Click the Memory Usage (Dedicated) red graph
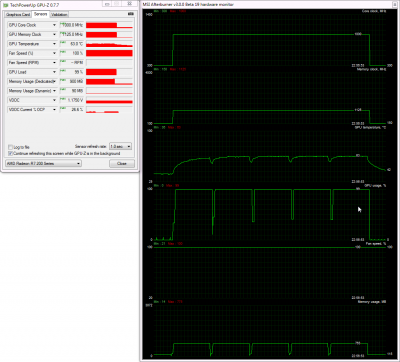This screenshot has height=362, width=400. 109,81
